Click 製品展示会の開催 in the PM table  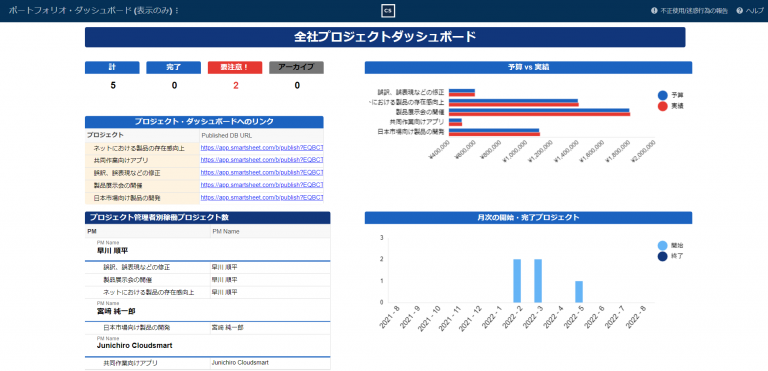(127, 280)
